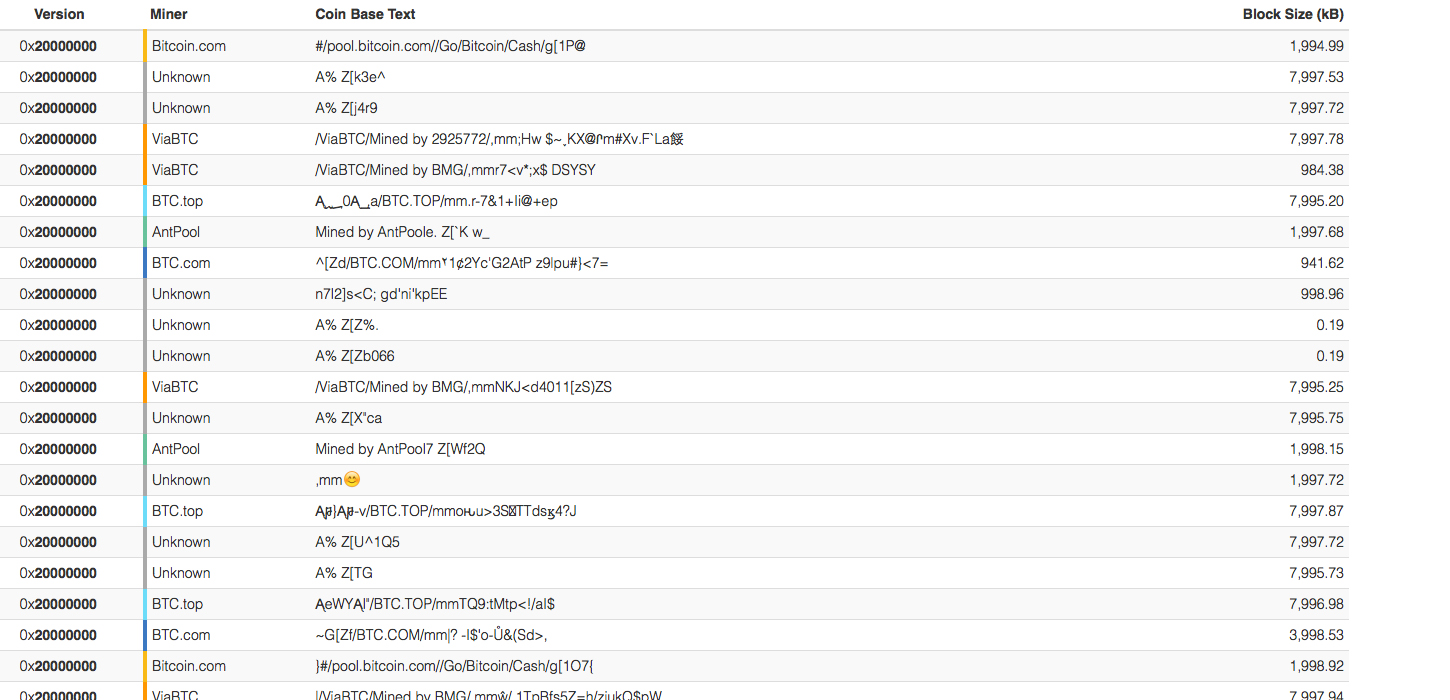Click the Coin Base Text column header

[x=365, y=14]
